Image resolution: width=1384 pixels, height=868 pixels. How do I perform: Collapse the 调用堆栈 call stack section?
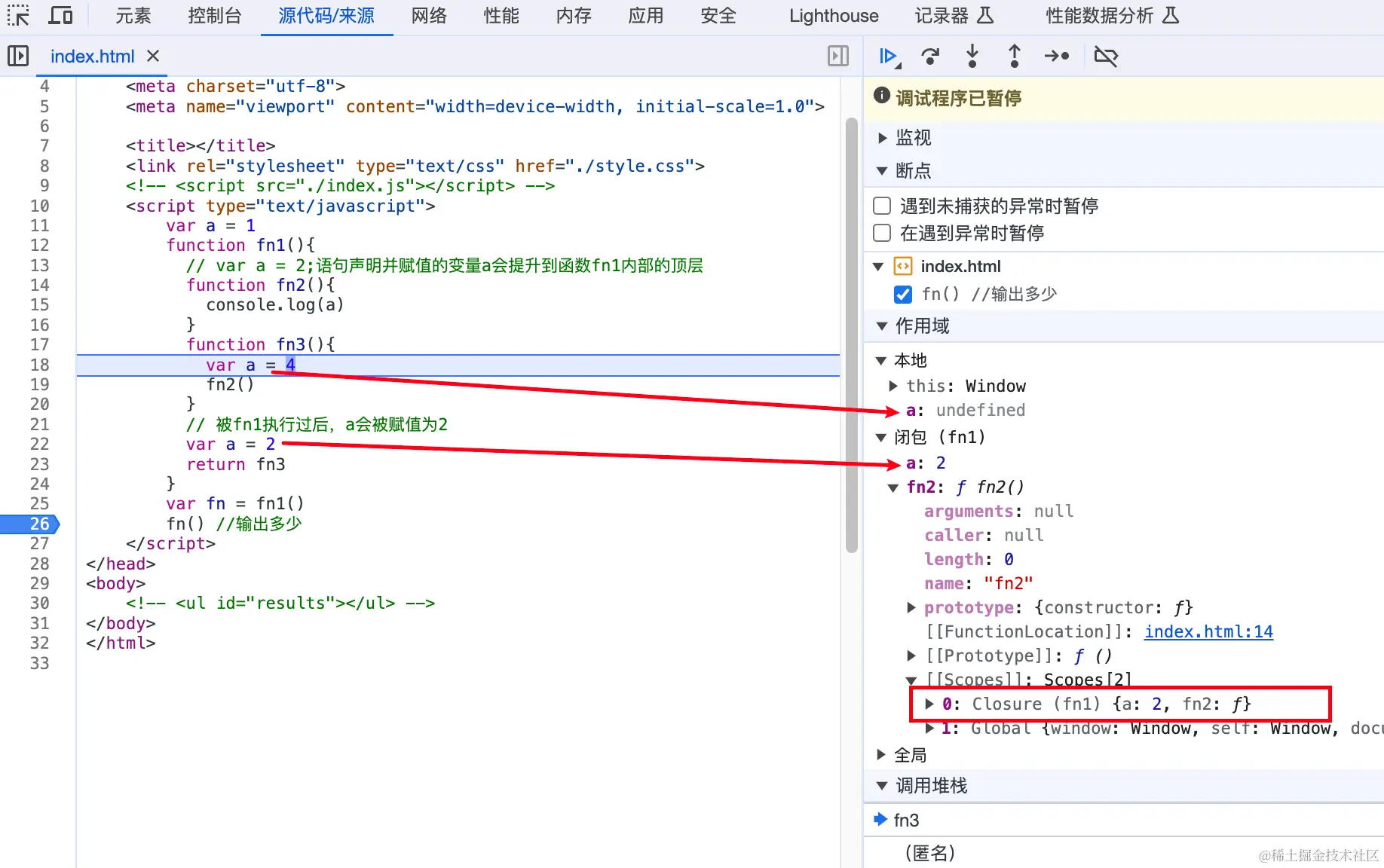tap(882, 786)
